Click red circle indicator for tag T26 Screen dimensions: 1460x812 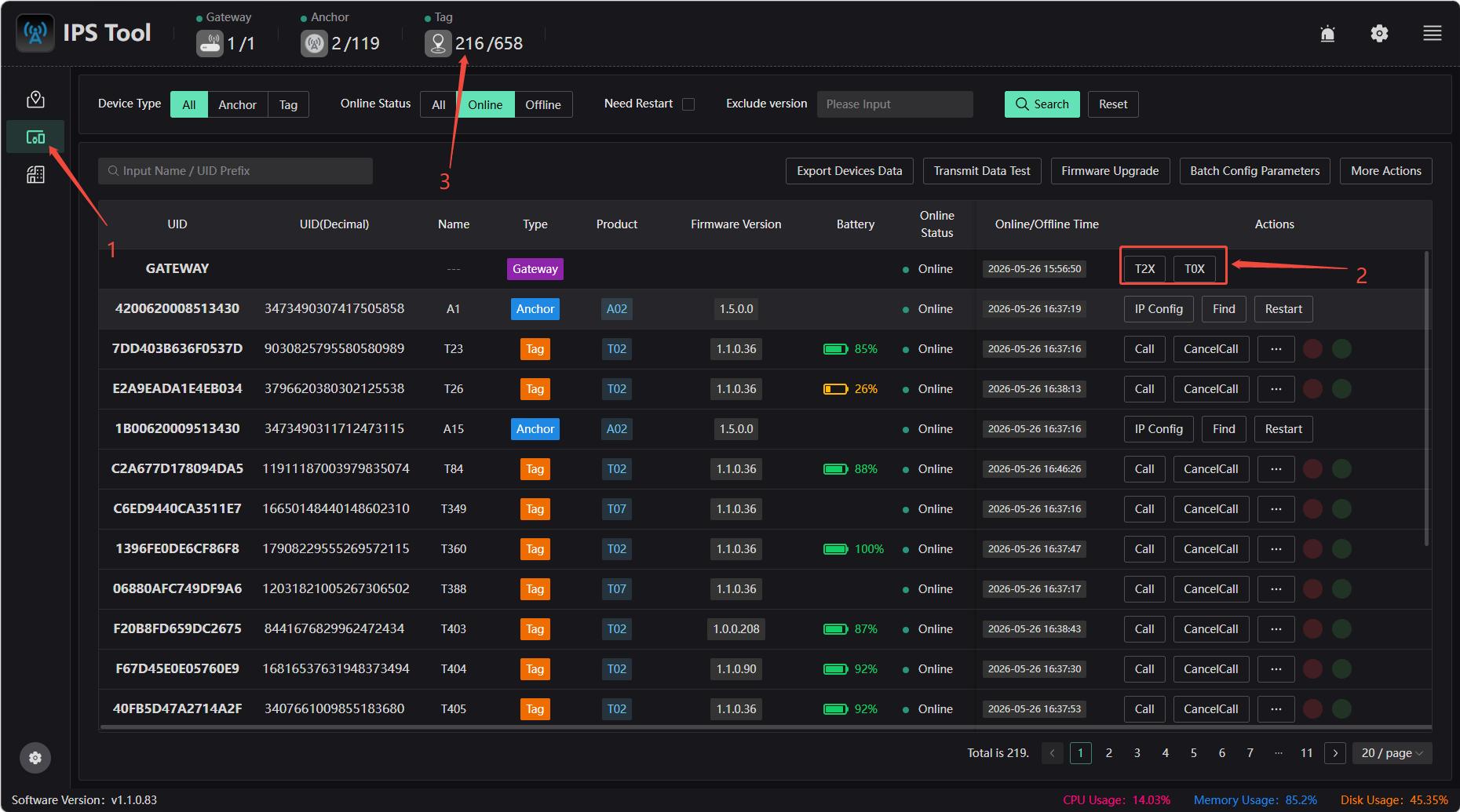pyautogui.click(x=1312, y=389)
